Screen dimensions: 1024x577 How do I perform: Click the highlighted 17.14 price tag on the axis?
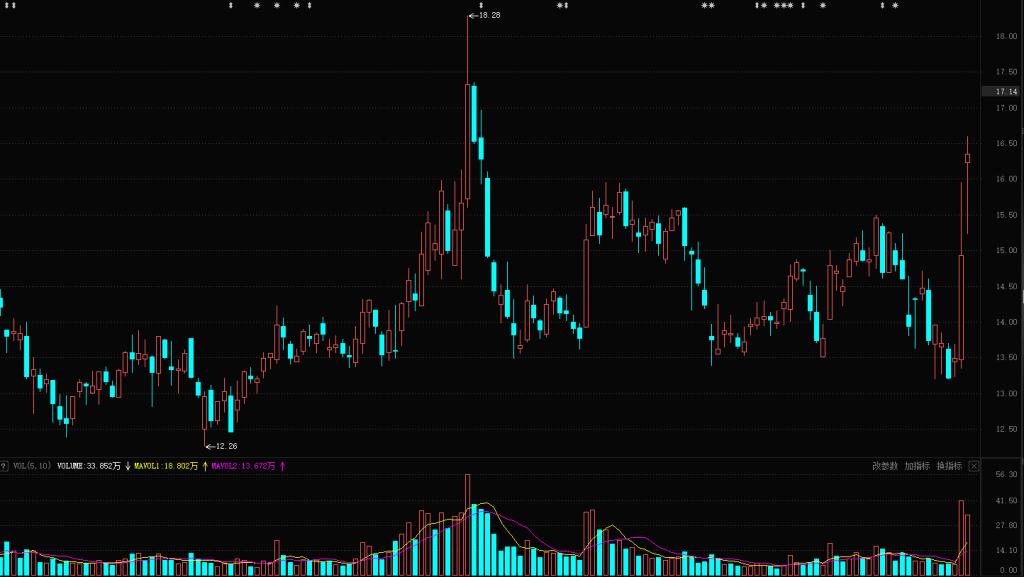[x=1005, y=91]
